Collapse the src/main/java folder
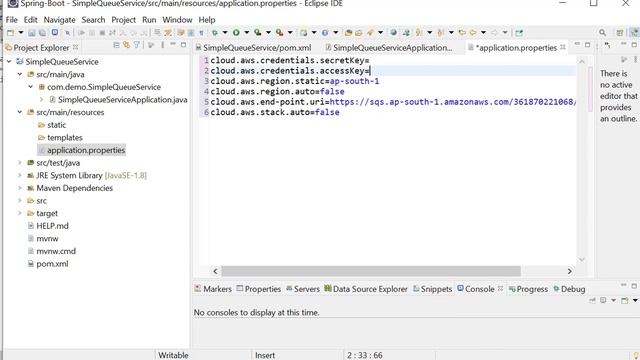The width and height of the screenshot is (640, 360). click(20, 74)
